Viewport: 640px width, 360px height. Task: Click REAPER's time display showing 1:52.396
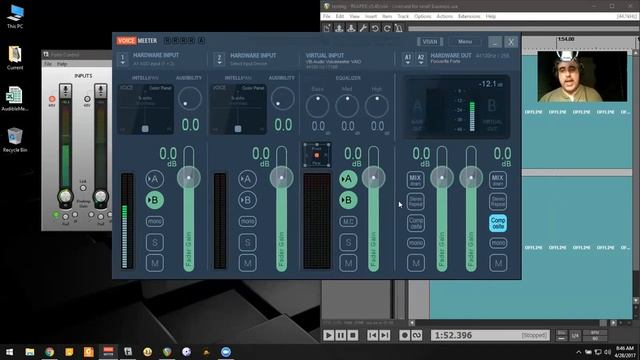pos(490,335)
